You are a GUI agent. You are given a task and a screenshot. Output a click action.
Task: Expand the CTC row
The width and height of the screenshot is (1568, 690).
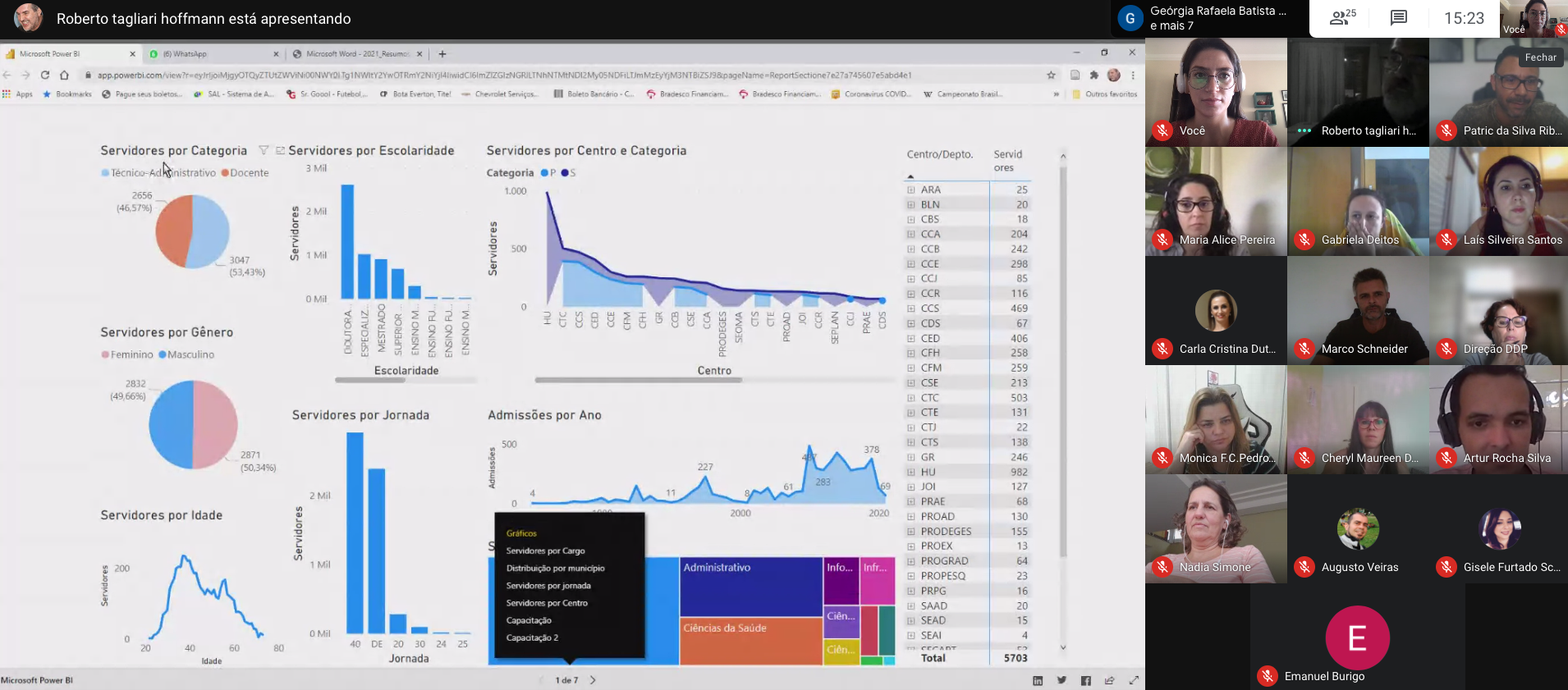tap(910, 398)
